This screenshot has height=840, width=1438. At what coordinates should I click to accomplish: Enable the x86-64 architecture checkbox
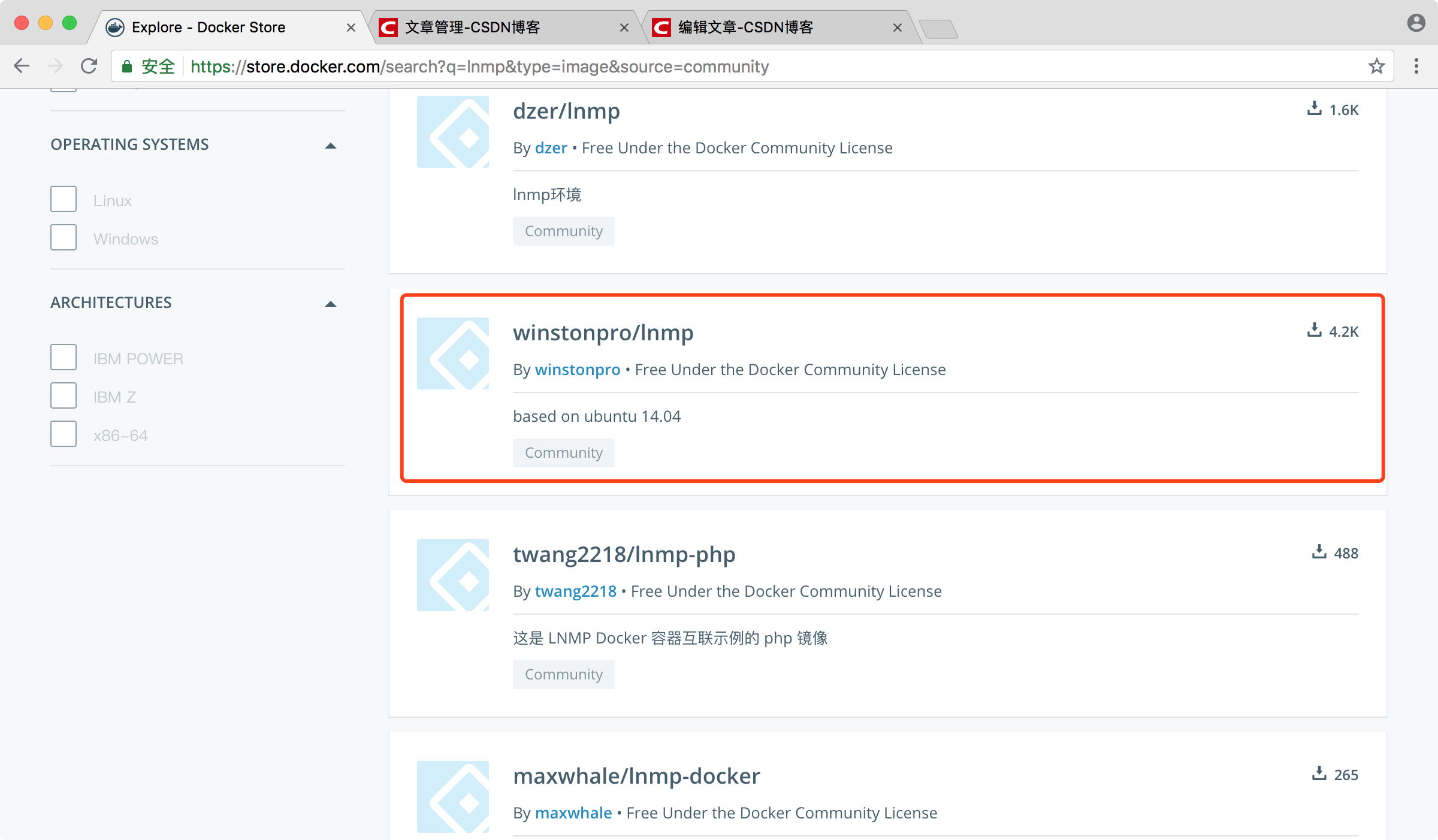click(63, 434)
